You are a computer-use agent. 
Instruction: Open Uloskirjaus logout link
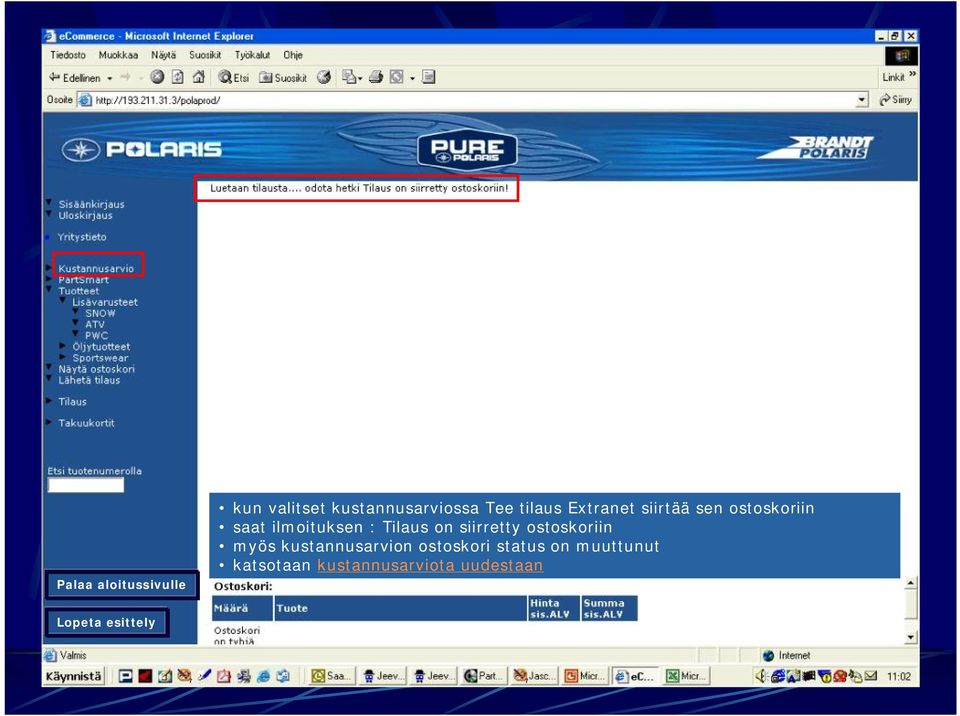point(85,216)
